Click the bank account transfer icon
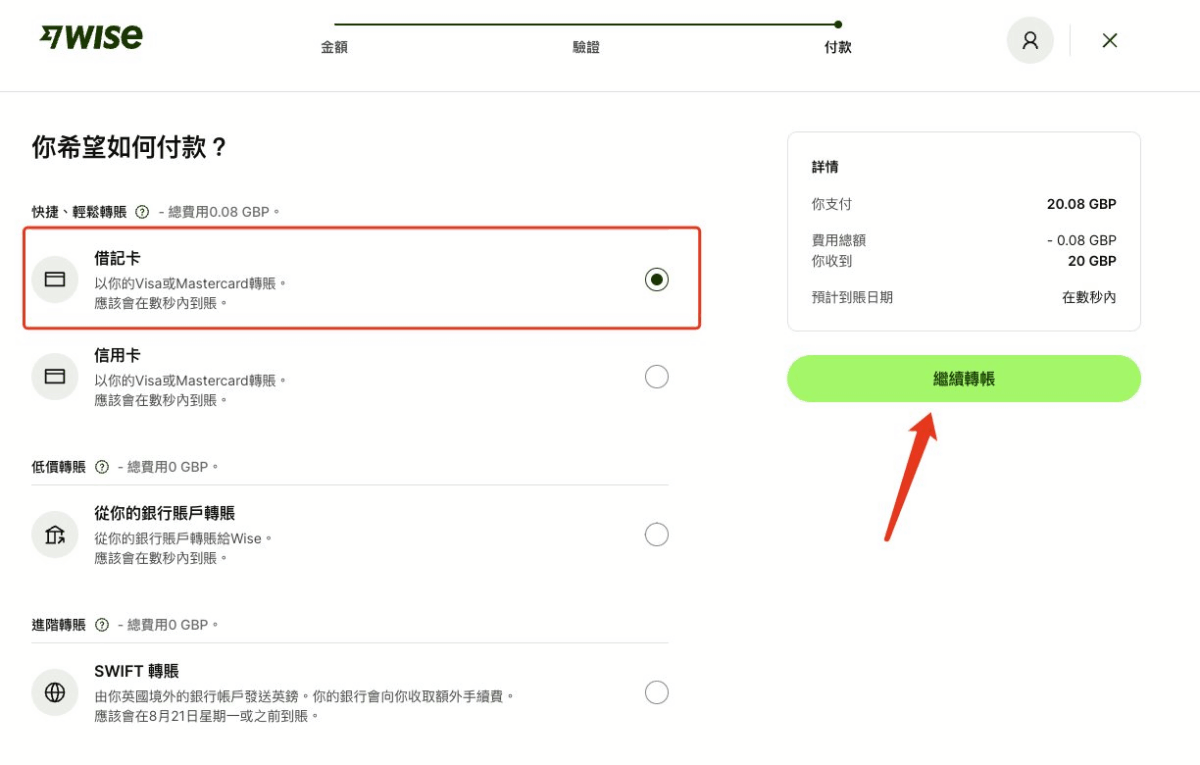This screenshot has height=765, width=1200. 55,534
